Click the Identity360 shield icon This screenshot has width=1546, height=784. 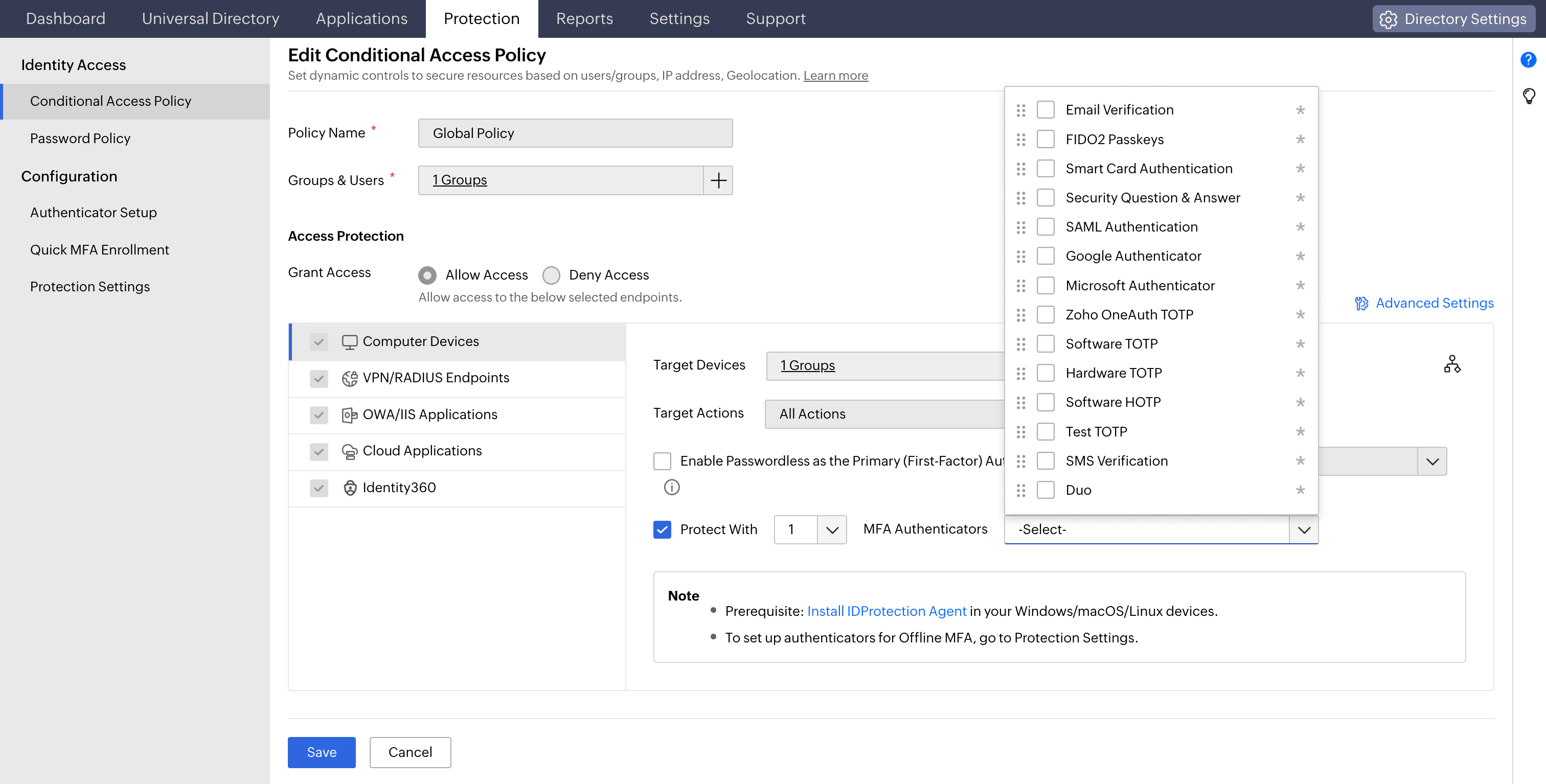[x=350, y=488]
